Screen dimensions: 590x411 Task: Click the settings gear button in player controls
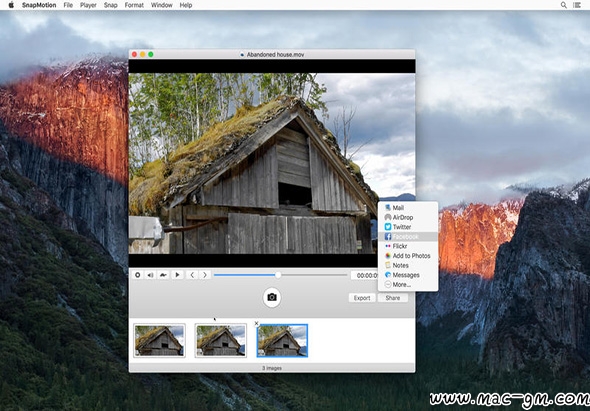tap(138, 275)
